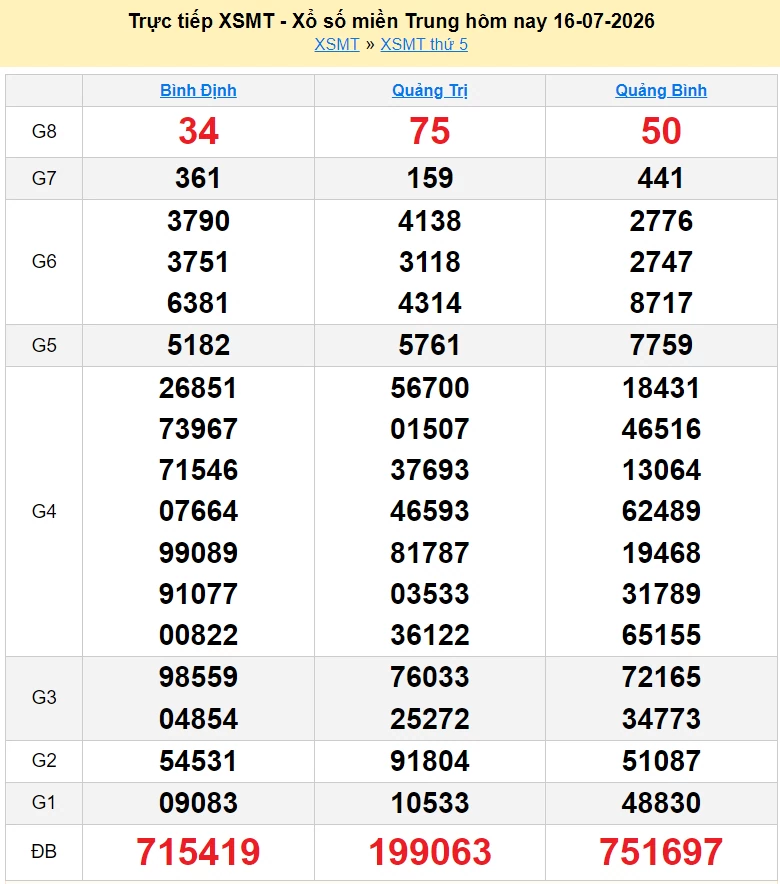The width and height of the screenshot is (780, 884).
Task: Select G4 result 36122
Action: pyautogui.click(x=429, y=635)
